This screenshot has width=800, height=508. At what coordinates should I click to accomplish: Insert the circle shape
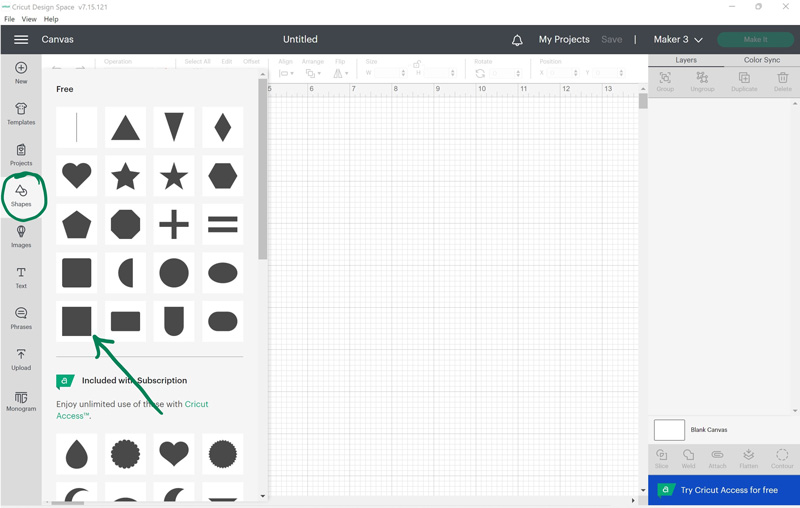(x=173, y=273)
